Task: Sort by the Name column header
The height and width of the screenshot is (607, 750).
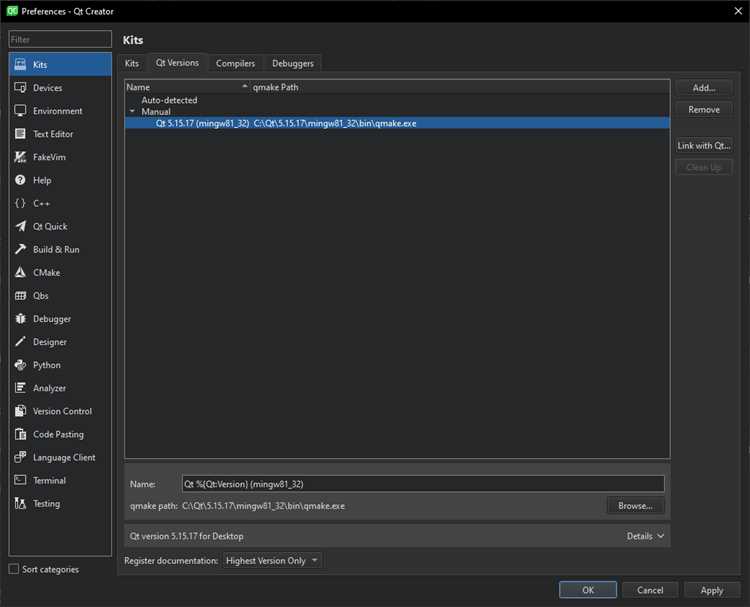Action: point(188,87)
